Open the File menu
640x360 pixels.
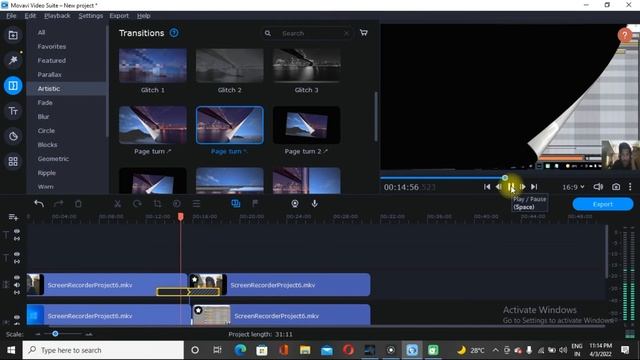pos(11,16)
